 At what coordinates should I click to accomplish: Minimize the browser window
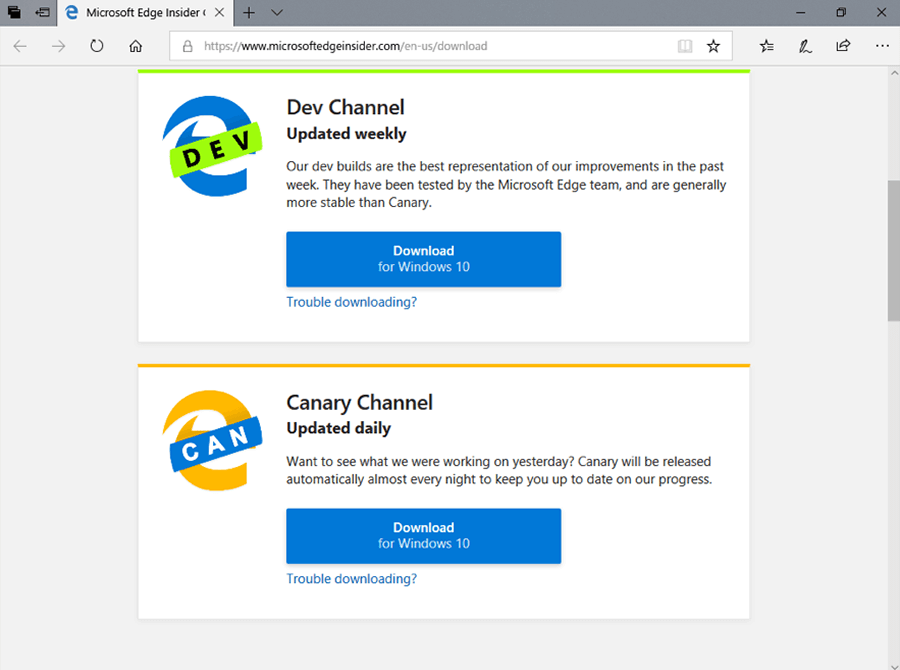click(801, 13)
